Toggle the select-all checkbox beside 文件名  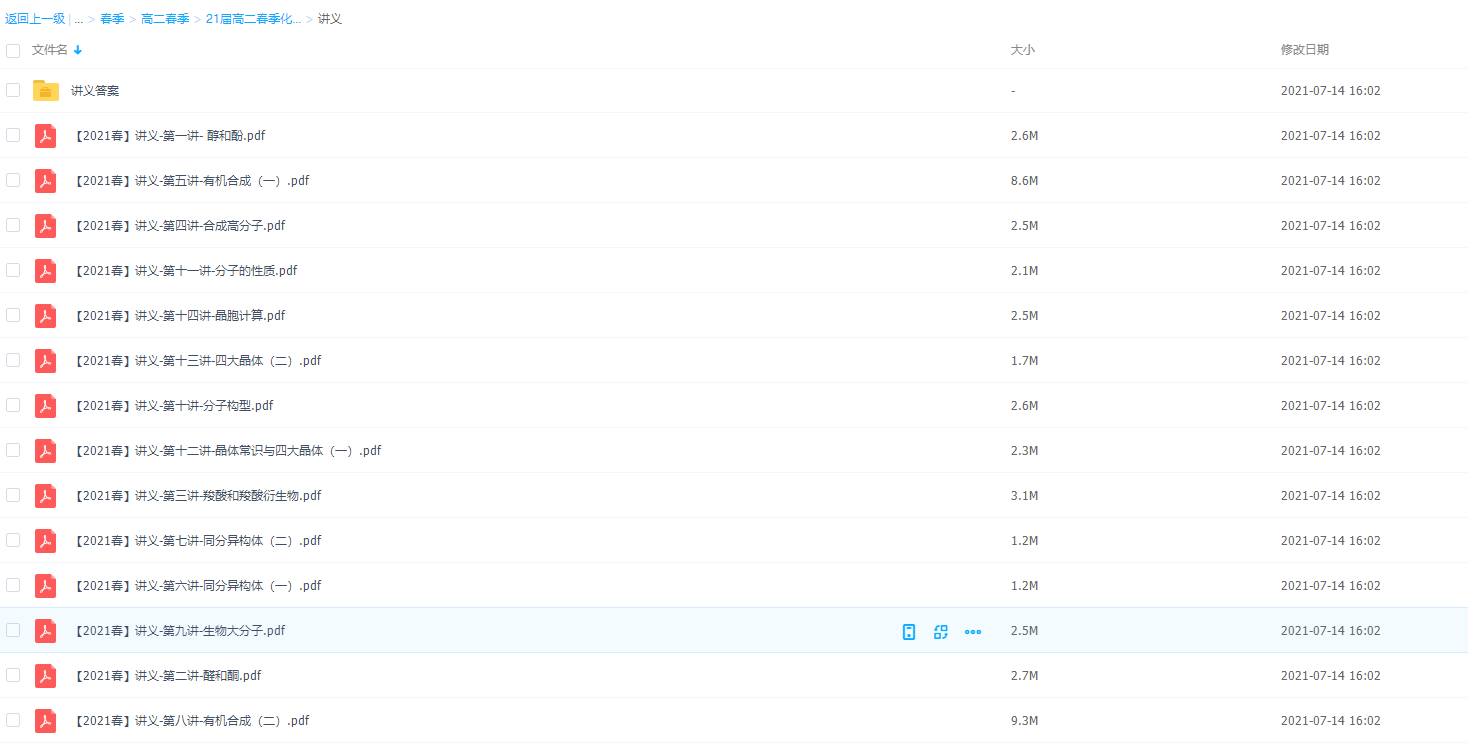tap(13, 50)
